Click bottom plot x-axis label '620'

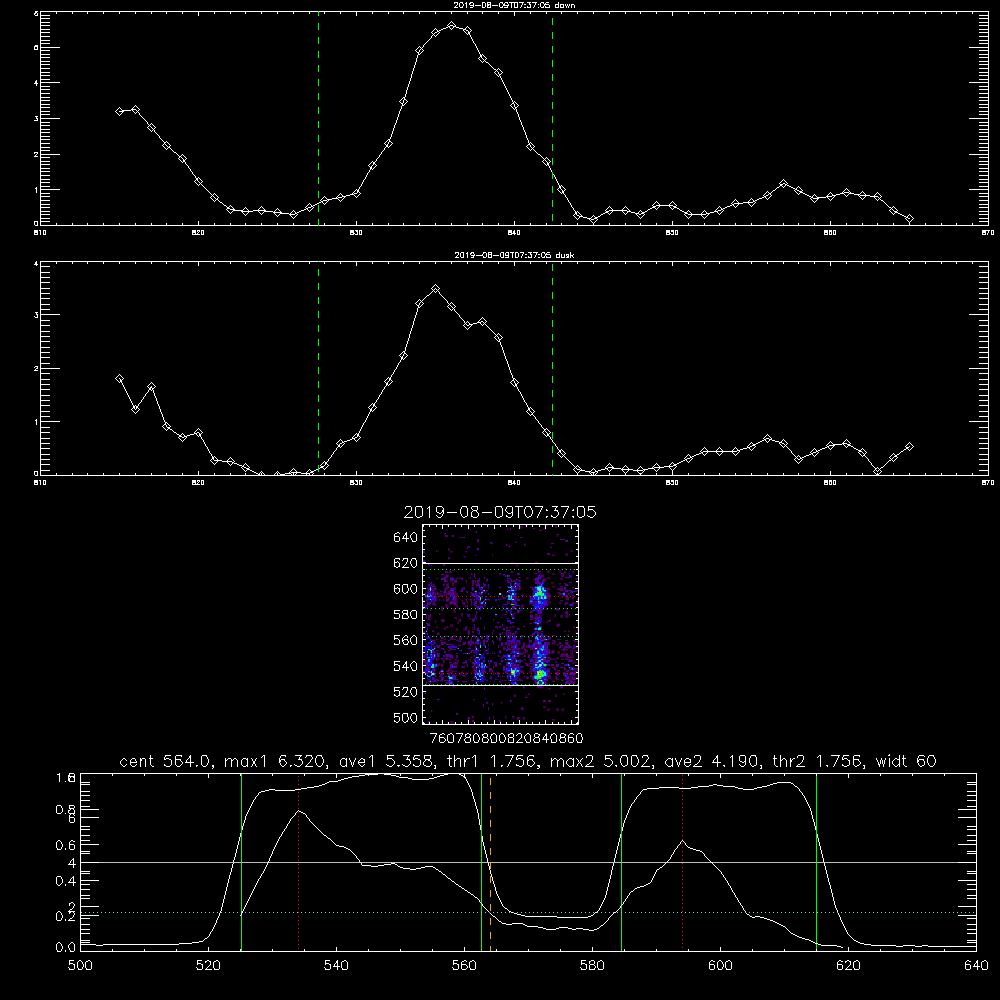click(848, 966)
